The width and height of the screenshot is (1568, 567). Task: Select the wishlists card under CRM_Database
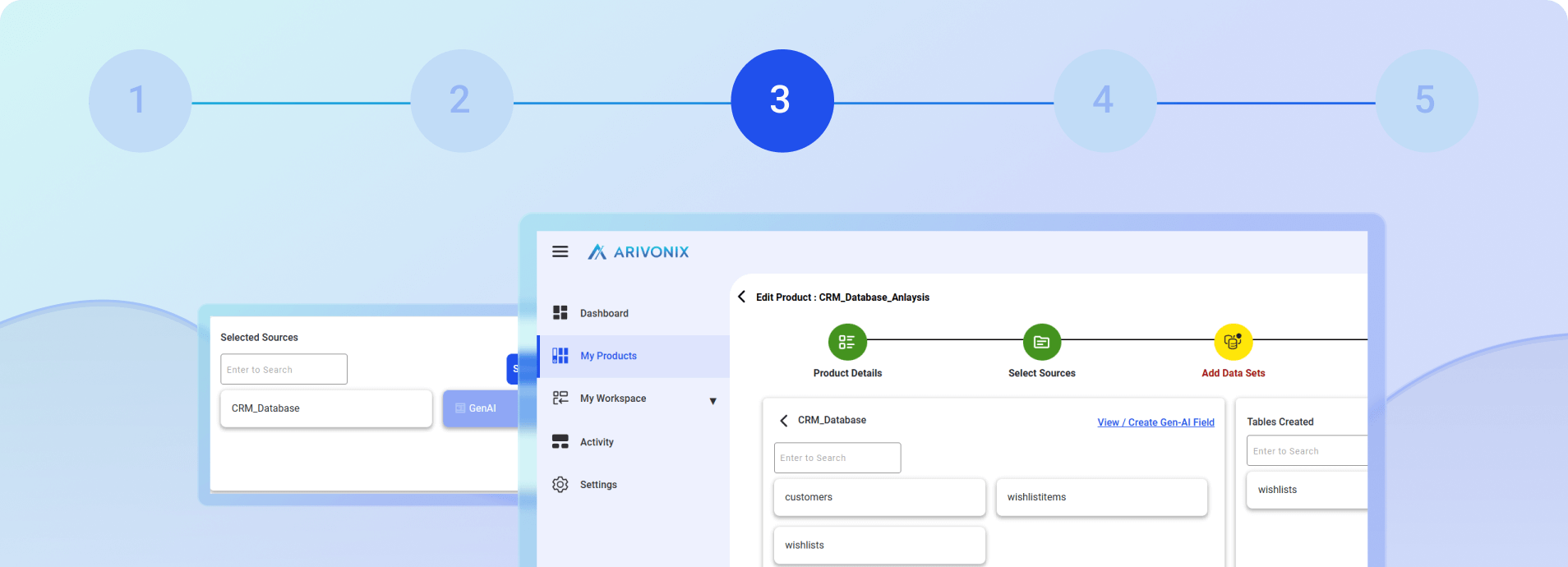879,545
